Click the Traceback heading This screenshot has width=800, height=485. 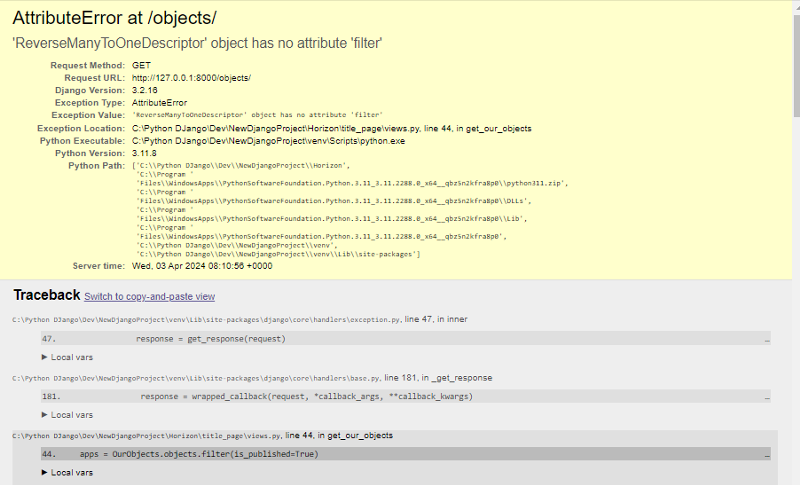[x=46, y=295]
